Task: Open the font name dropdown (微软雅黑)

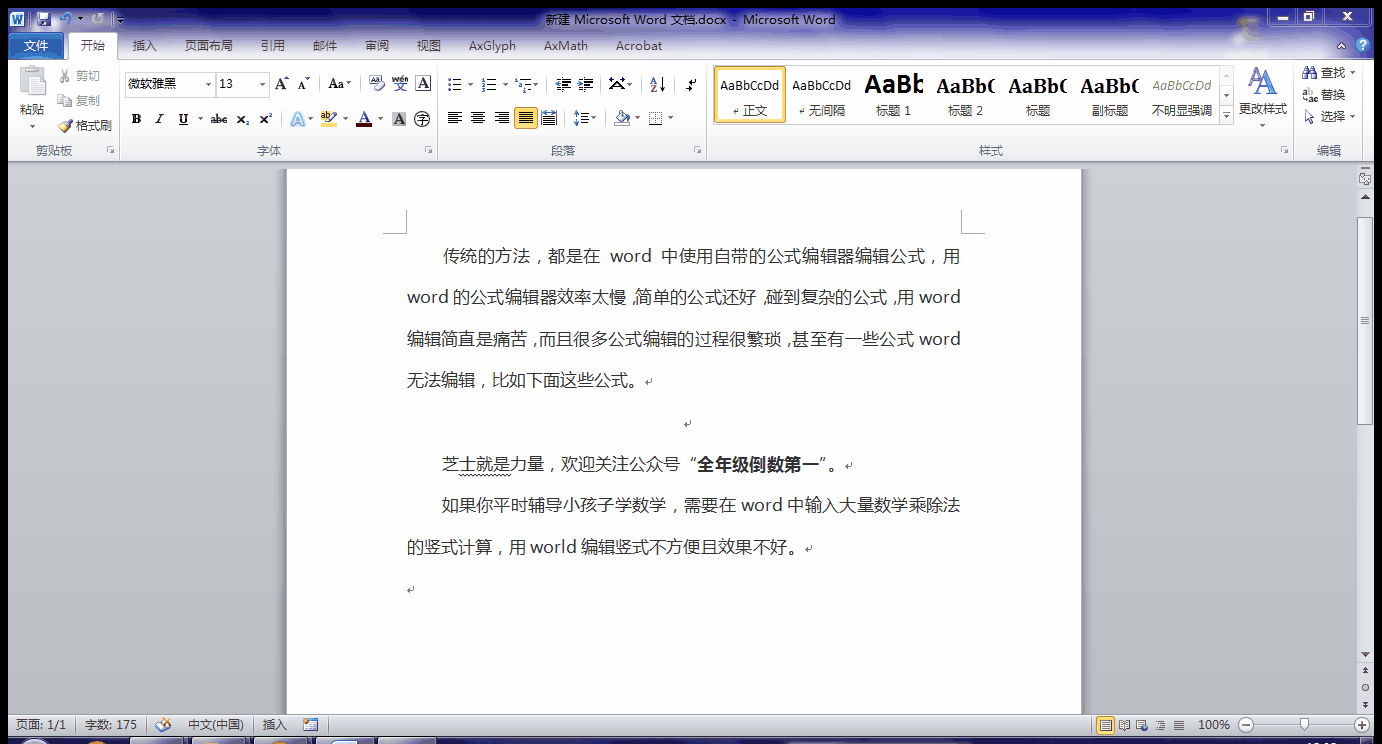Action: (x=208, y=84)
